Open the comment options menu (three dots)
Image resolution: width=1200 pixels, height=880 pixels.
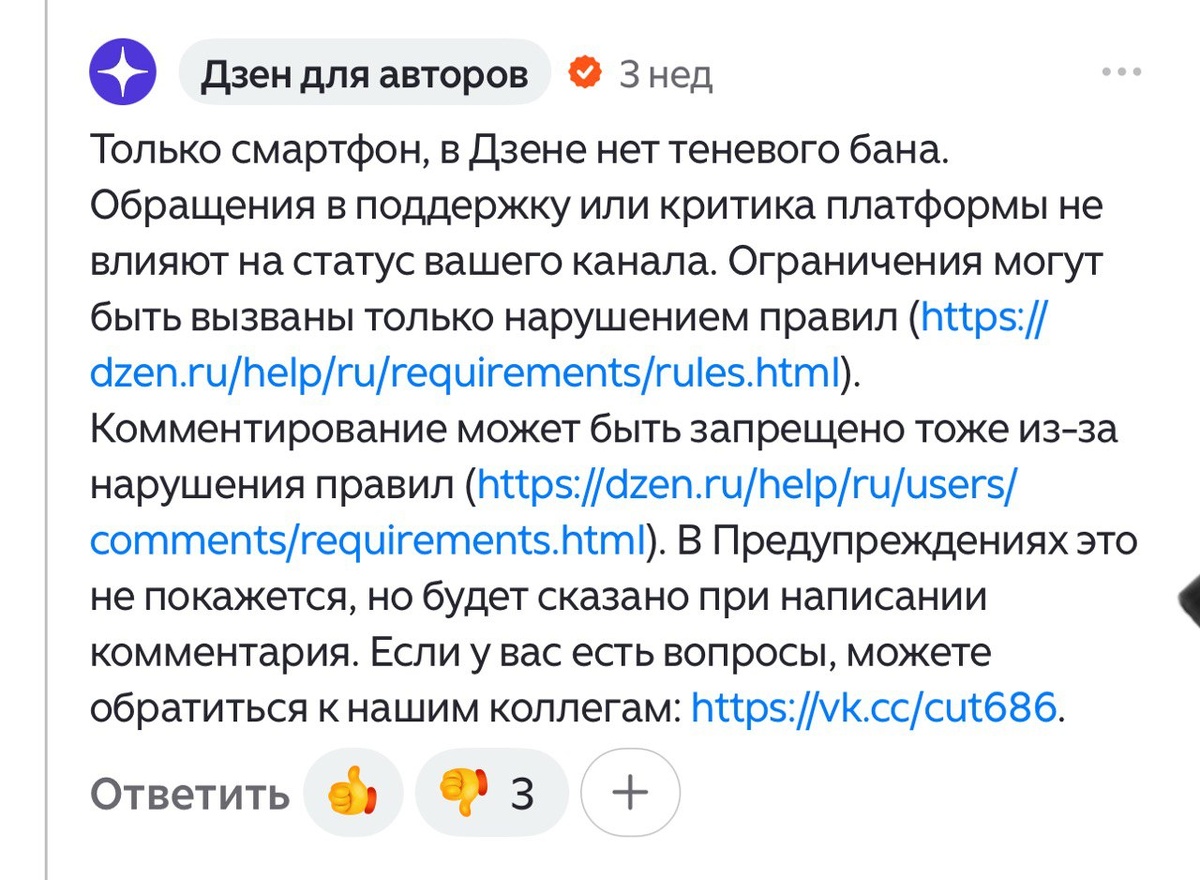1121,70
